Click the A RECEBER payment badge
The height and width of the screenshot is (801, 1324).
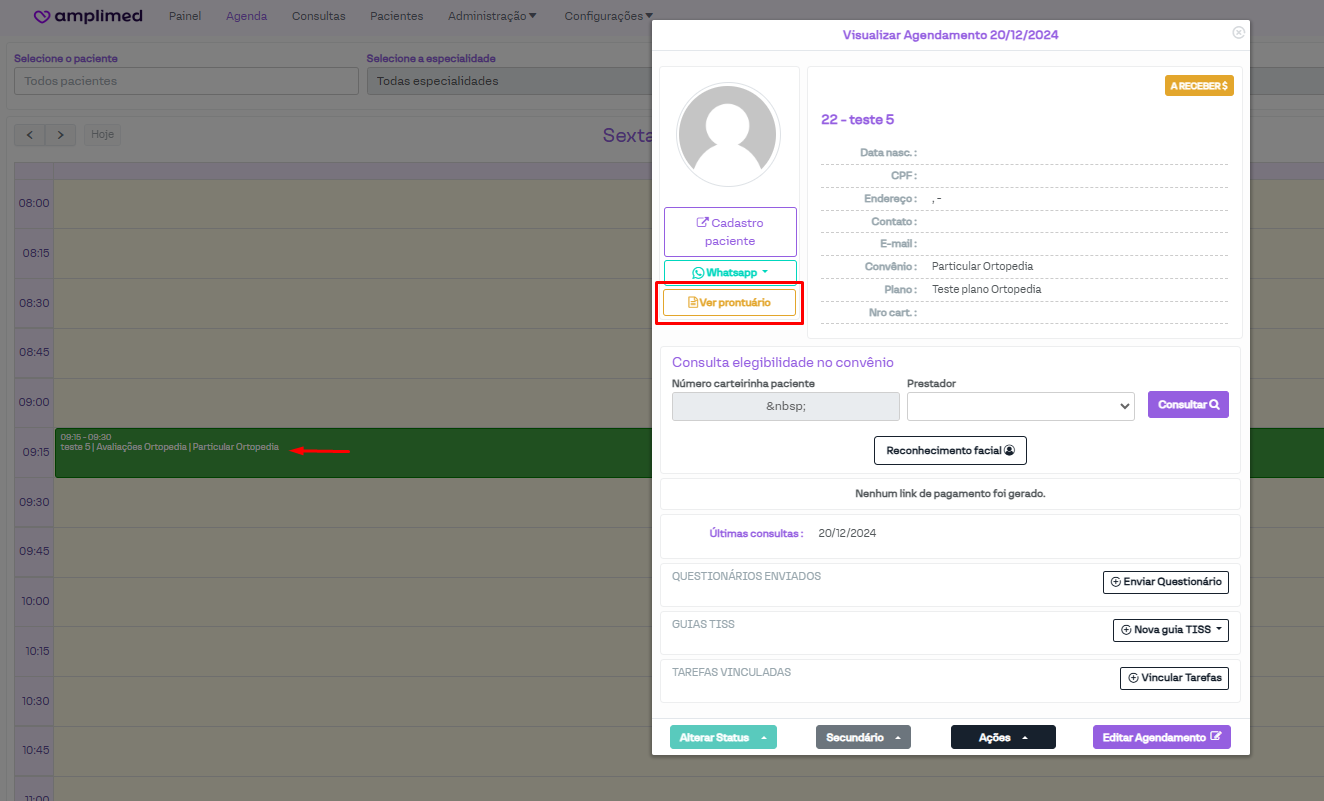click(x=1199, y=86)
